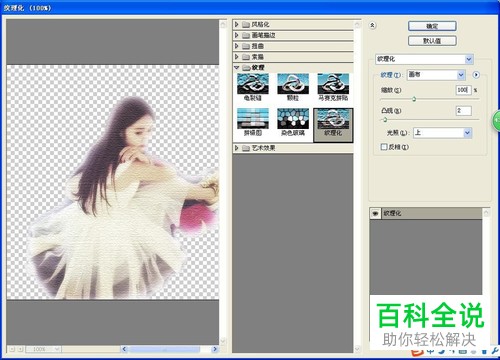Click the wrench settings icon in the input toolbar
The height and width of the screenshot is (360, 500).
(495, 351)
